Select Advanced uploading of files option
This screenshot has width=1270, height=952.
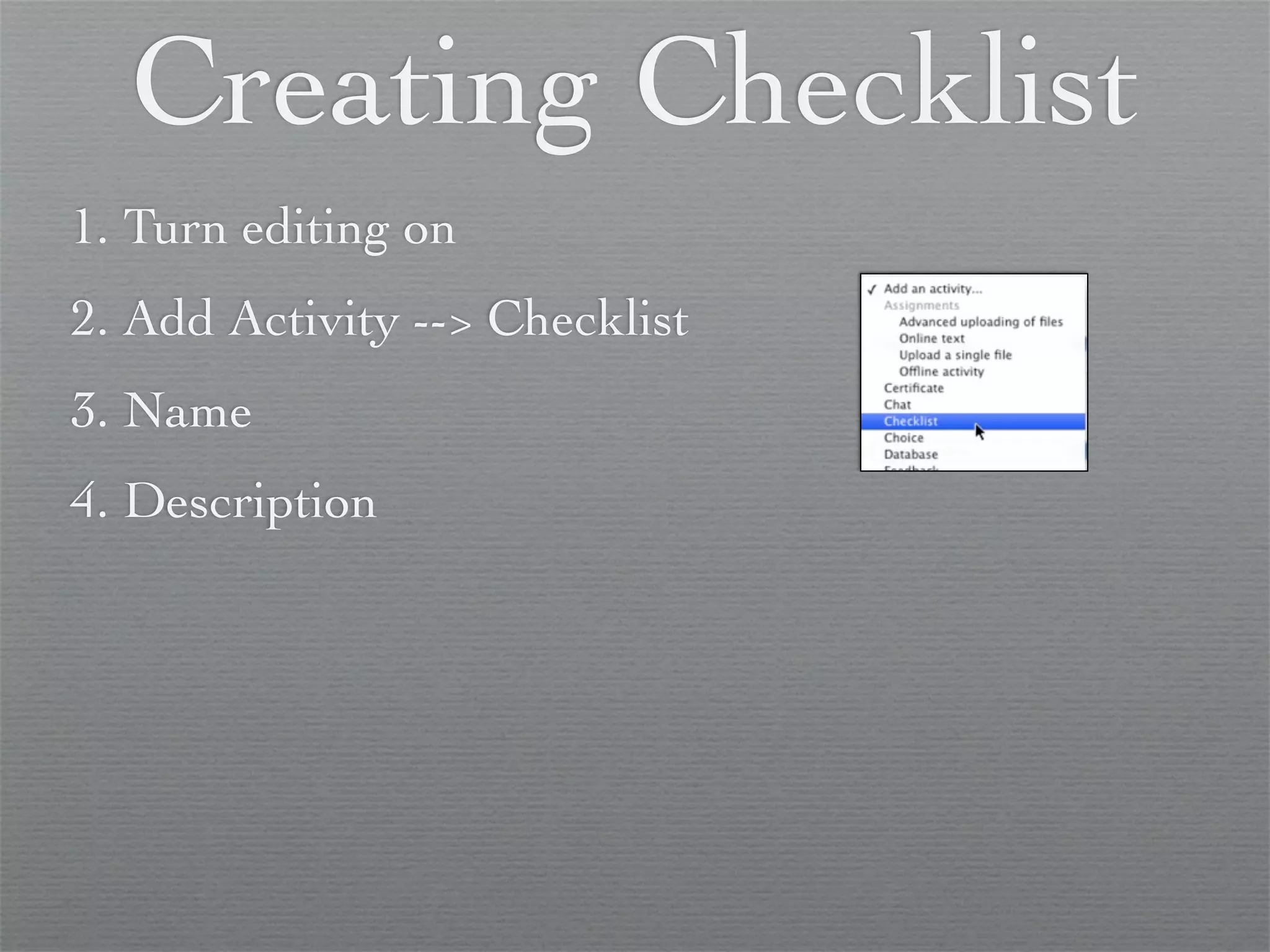coord(980,322)
